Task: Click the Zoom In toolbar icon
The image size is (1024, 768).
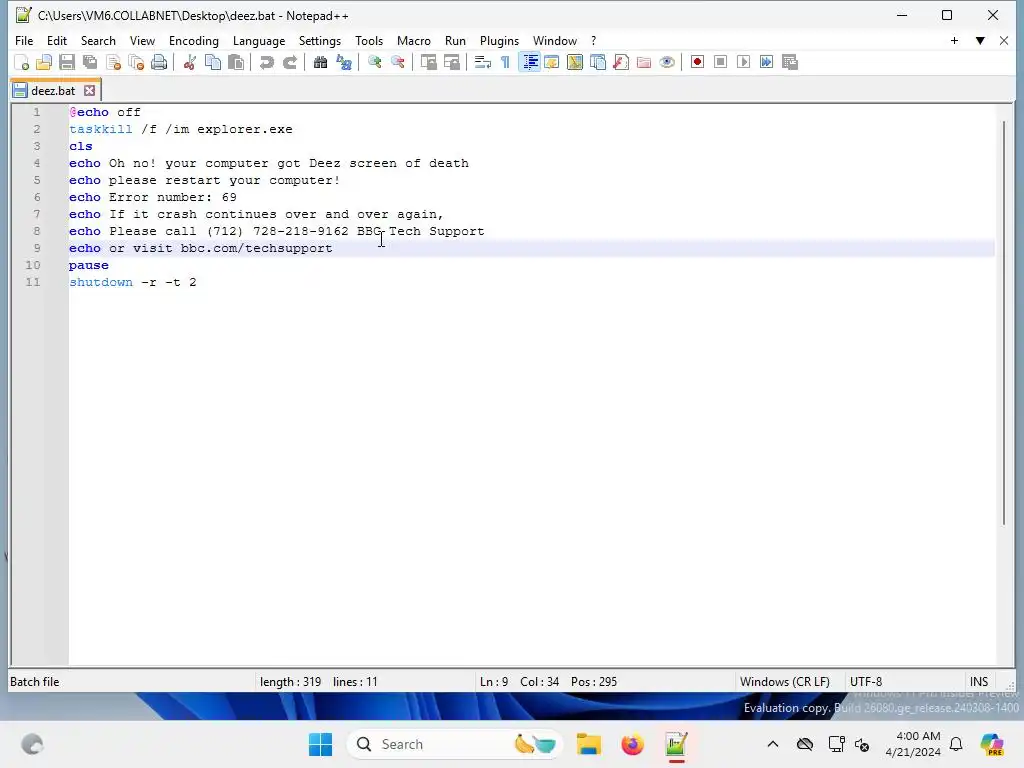Action: point(374,62)
